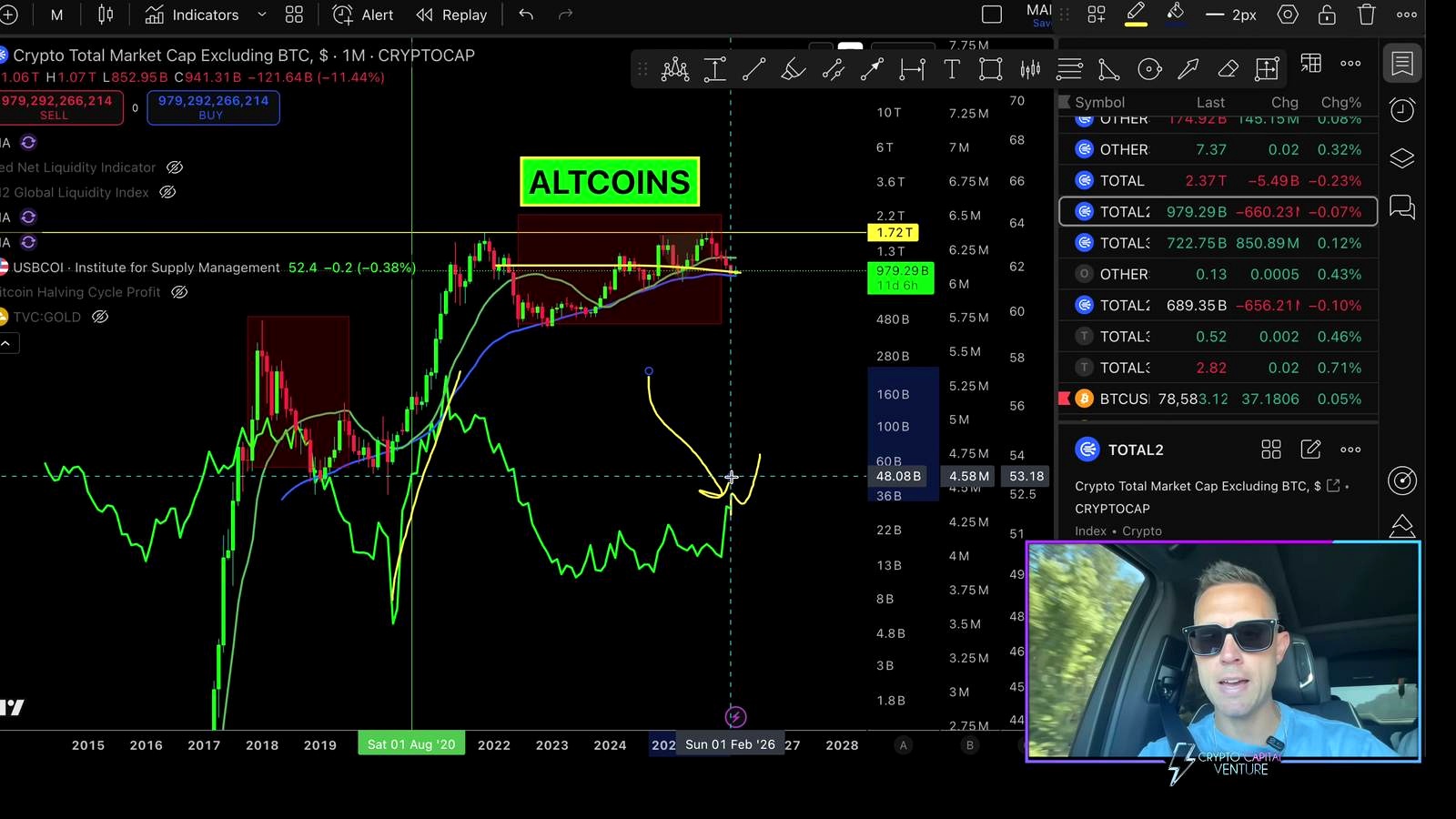Select the bars pattern tool
Image resolution: width=1456 pixels, height=819 pixels.
coord(1030,69)
